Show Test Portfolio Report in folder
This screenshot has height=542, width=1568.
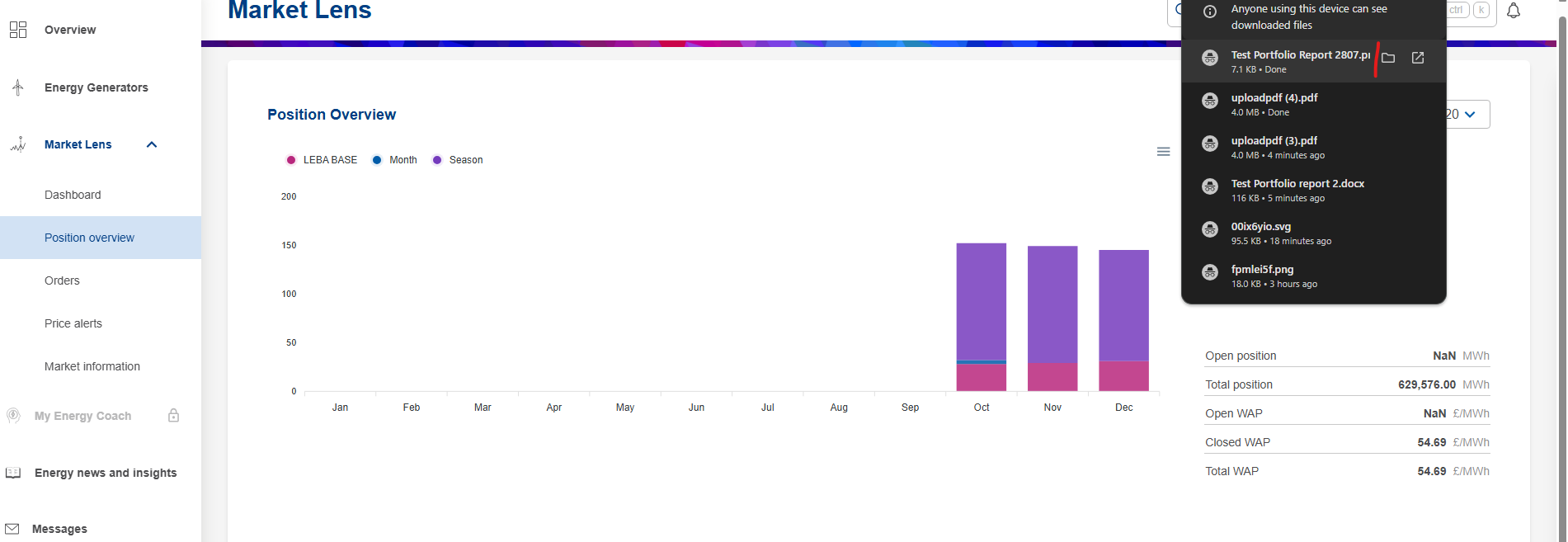[x=1388, y=58]
